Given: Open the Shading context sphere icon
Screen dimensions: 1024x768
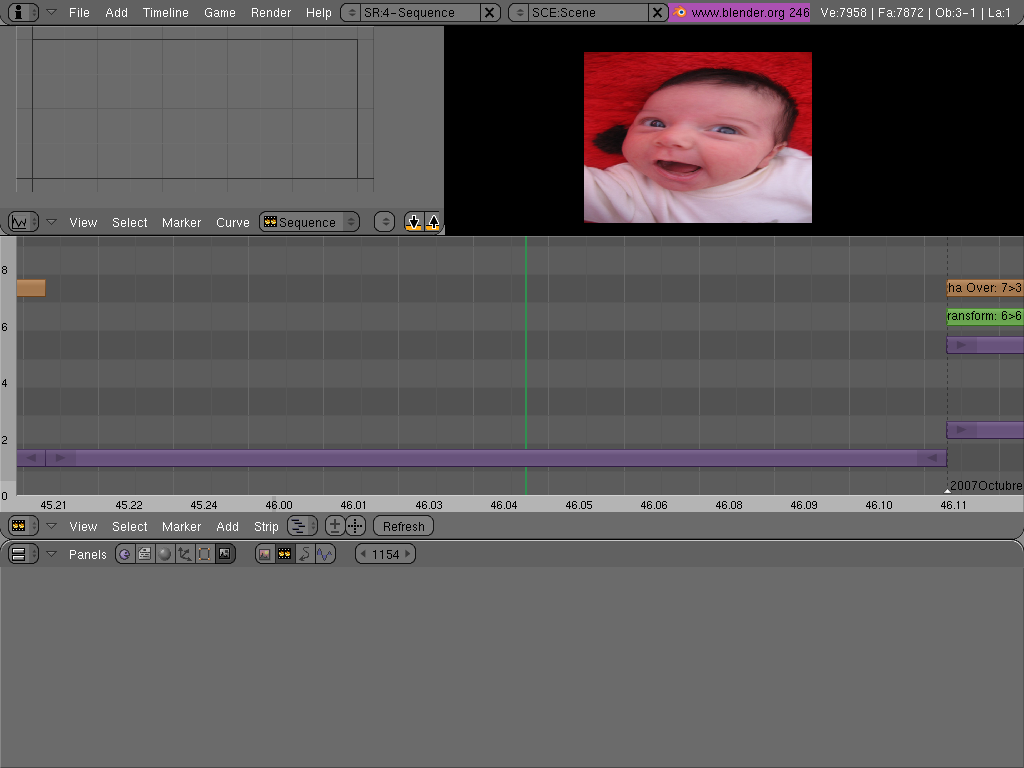Looking at the screenshot, I should tap(165, 554).
